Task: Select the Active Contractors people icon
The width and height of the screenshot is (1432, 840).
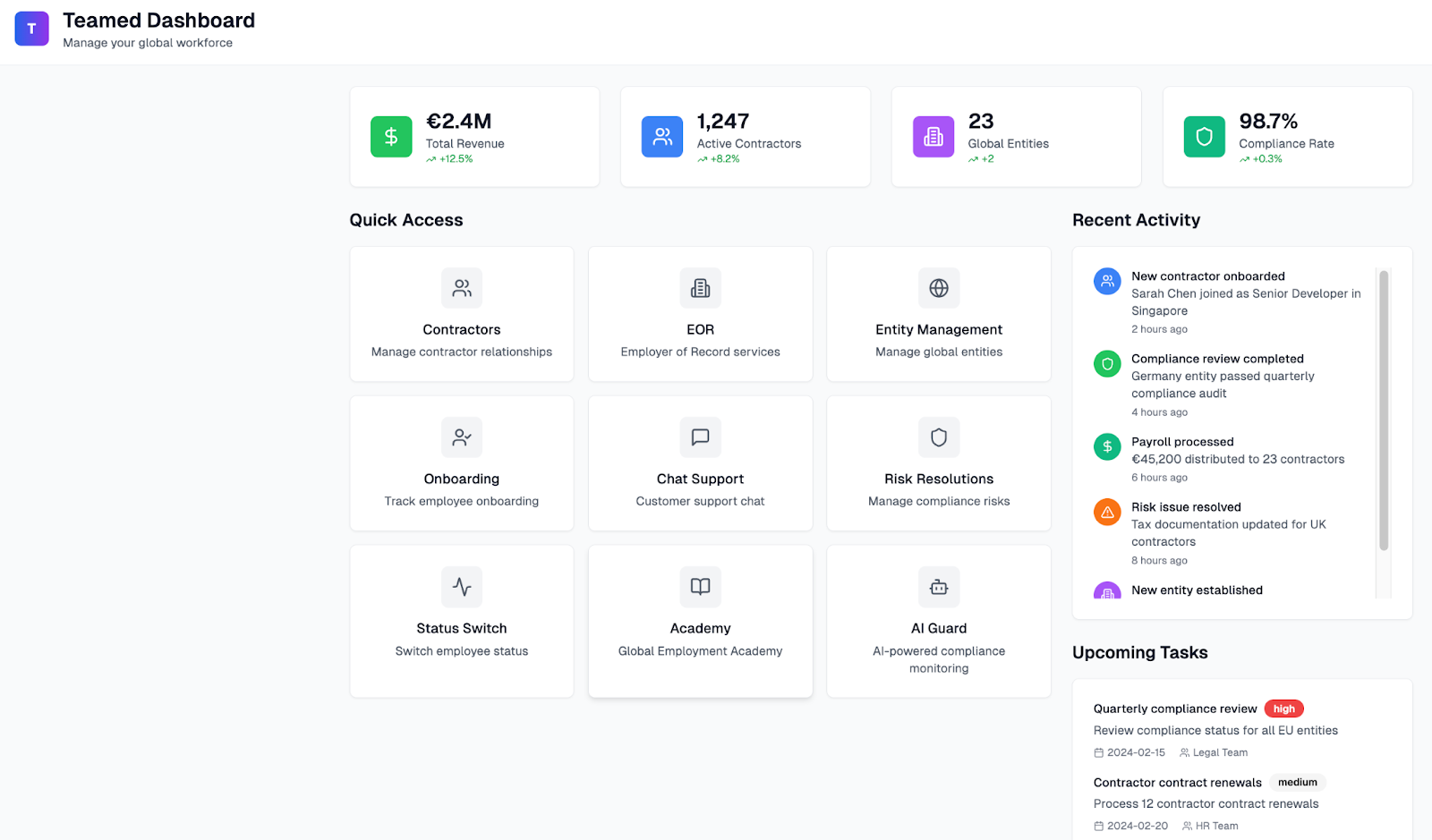Action: click(x=662, y=136)
